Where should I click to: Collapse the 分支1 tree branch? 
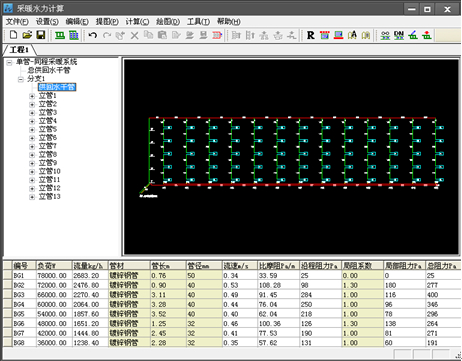pyautogui.click(x=21, y=79)
